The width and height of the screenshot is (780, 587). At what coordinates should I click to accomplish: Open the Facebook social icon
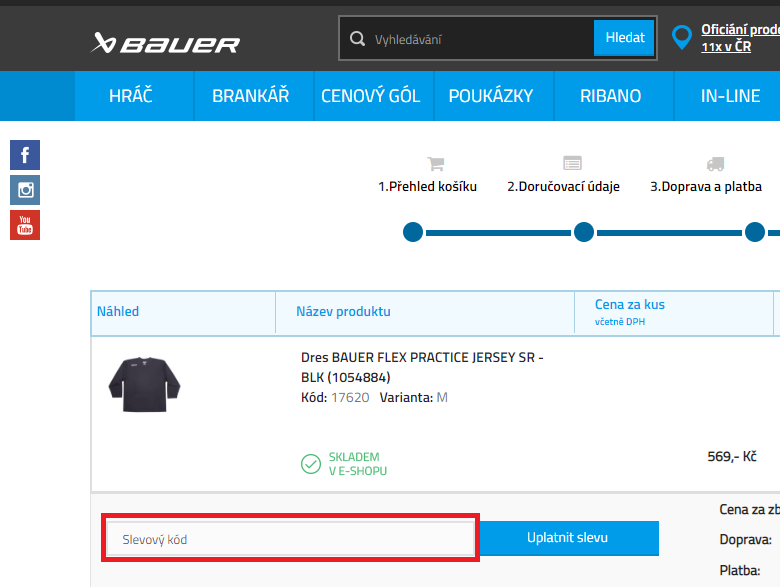pyautogui.click(x=25, y=155)
